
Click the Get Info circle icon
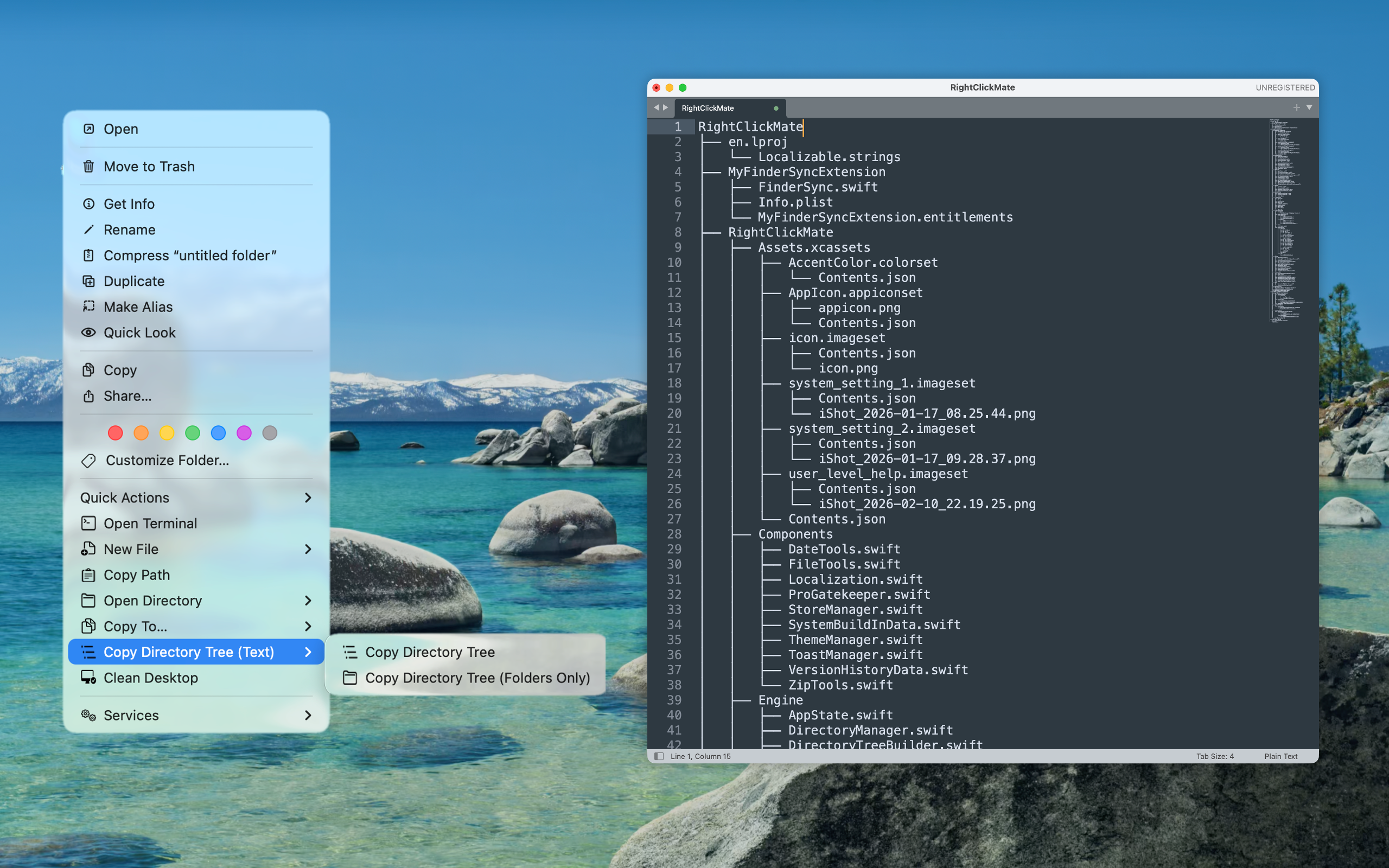(88, 204)
